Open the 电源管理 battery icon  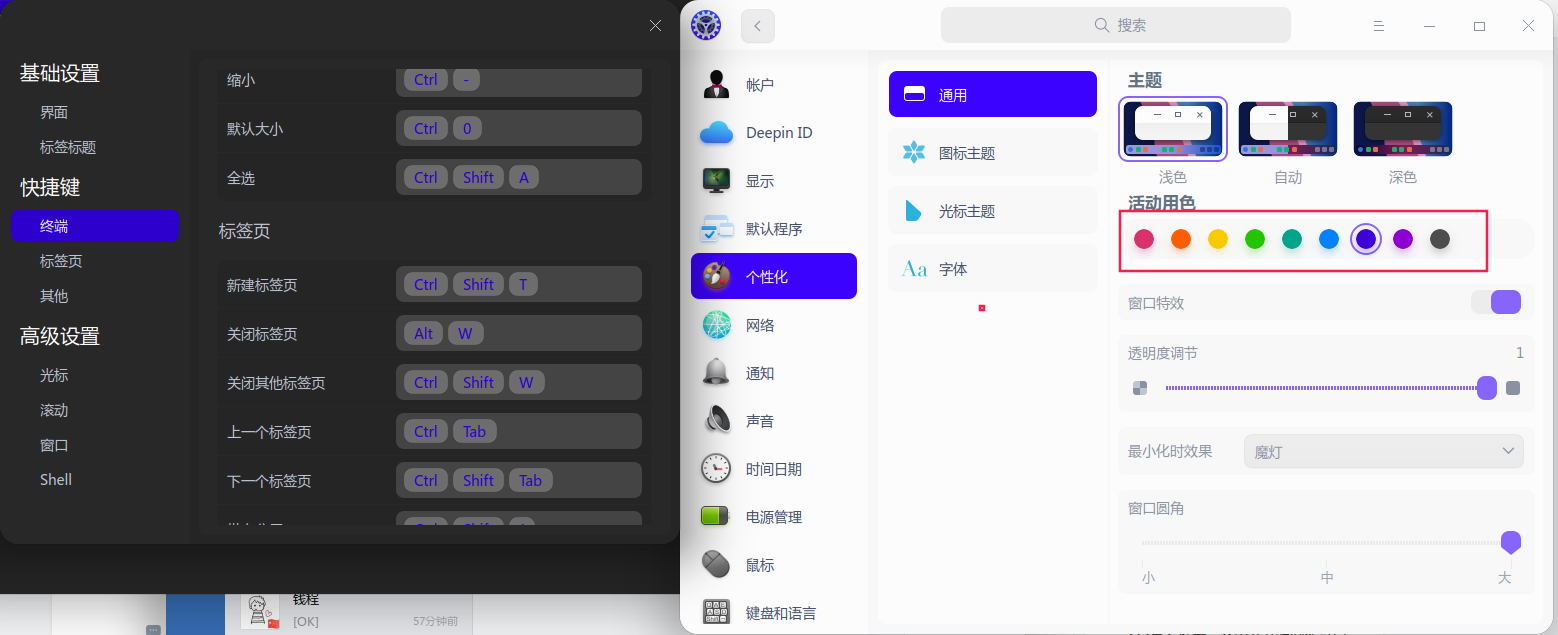pos(716,517)
